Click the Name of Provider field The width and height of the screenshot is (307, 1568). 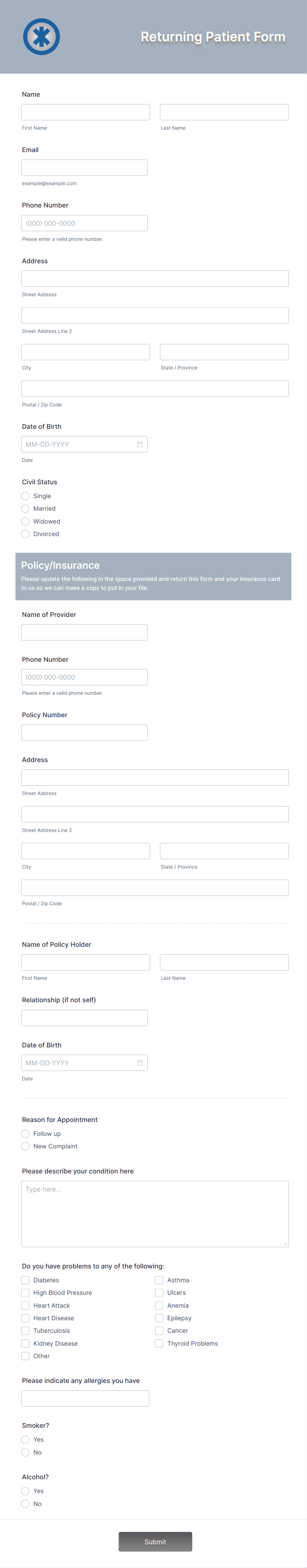(x=84, y=632)
